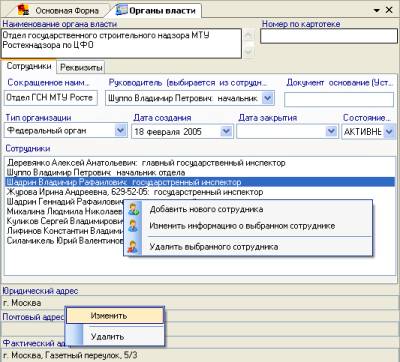This screenshot has width=400, height=362.
Task: Open the Реквизиты sub-tab
Action: (81, 67)
